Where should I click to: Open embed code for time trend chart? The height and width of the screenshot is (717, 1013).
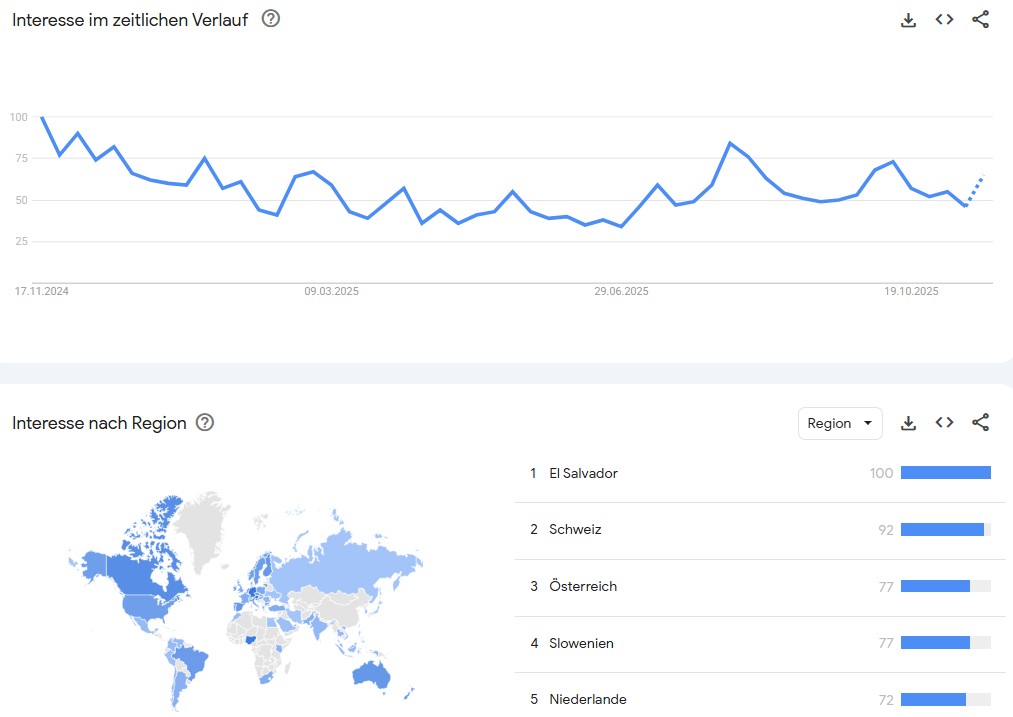pyautogui.click(x=944, y=20)
